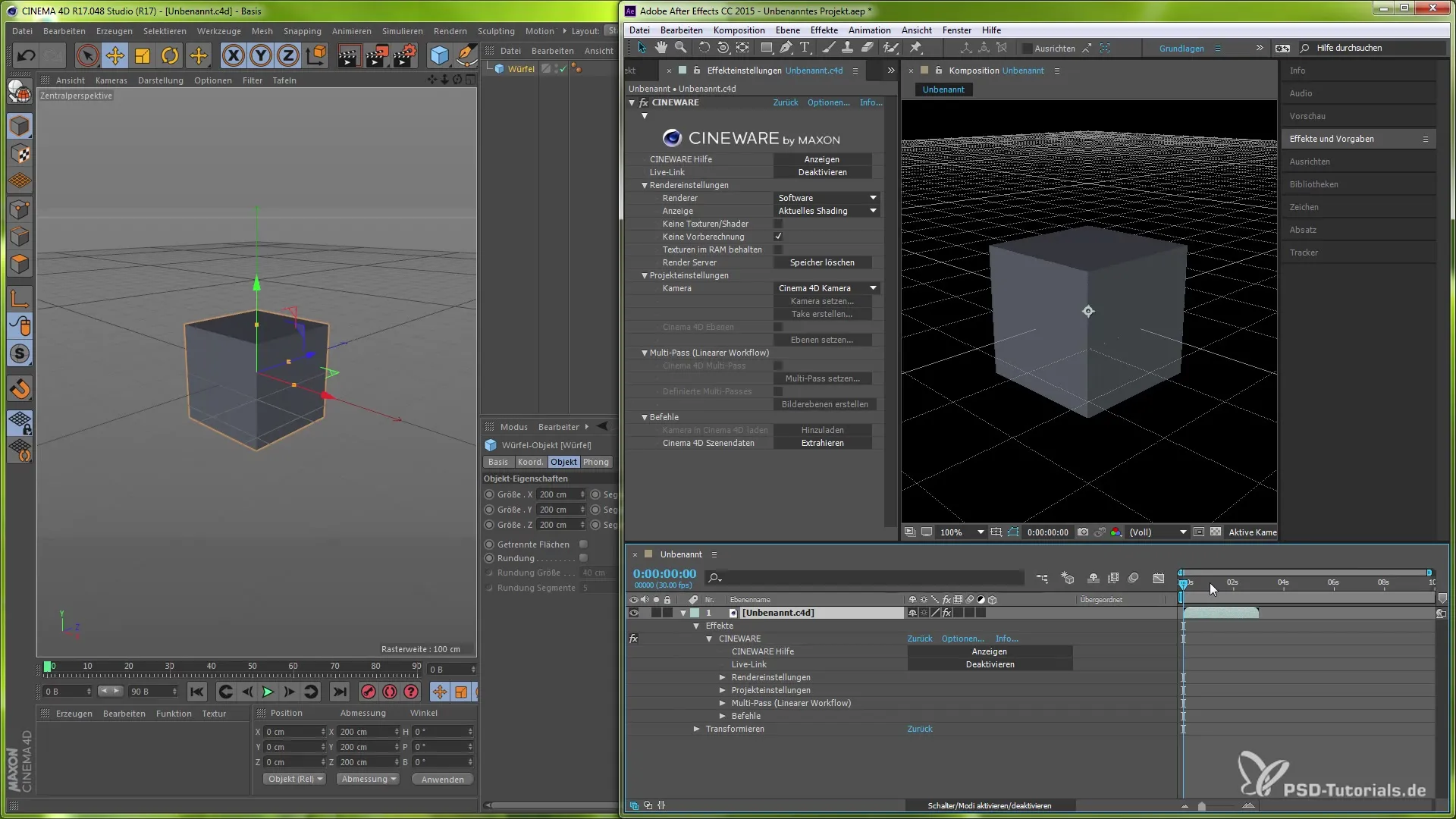Toggle Getrennte Flächen checkbox
This screenshot has width=1456, height=819.
click(x=583, y=544)
